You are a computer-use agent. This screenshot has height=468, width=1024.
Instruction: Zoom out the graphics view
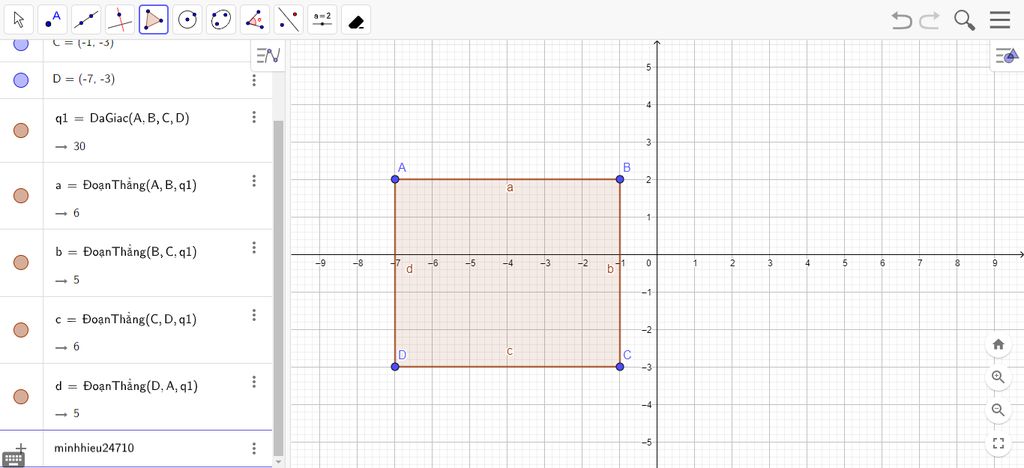pos(998,410)
